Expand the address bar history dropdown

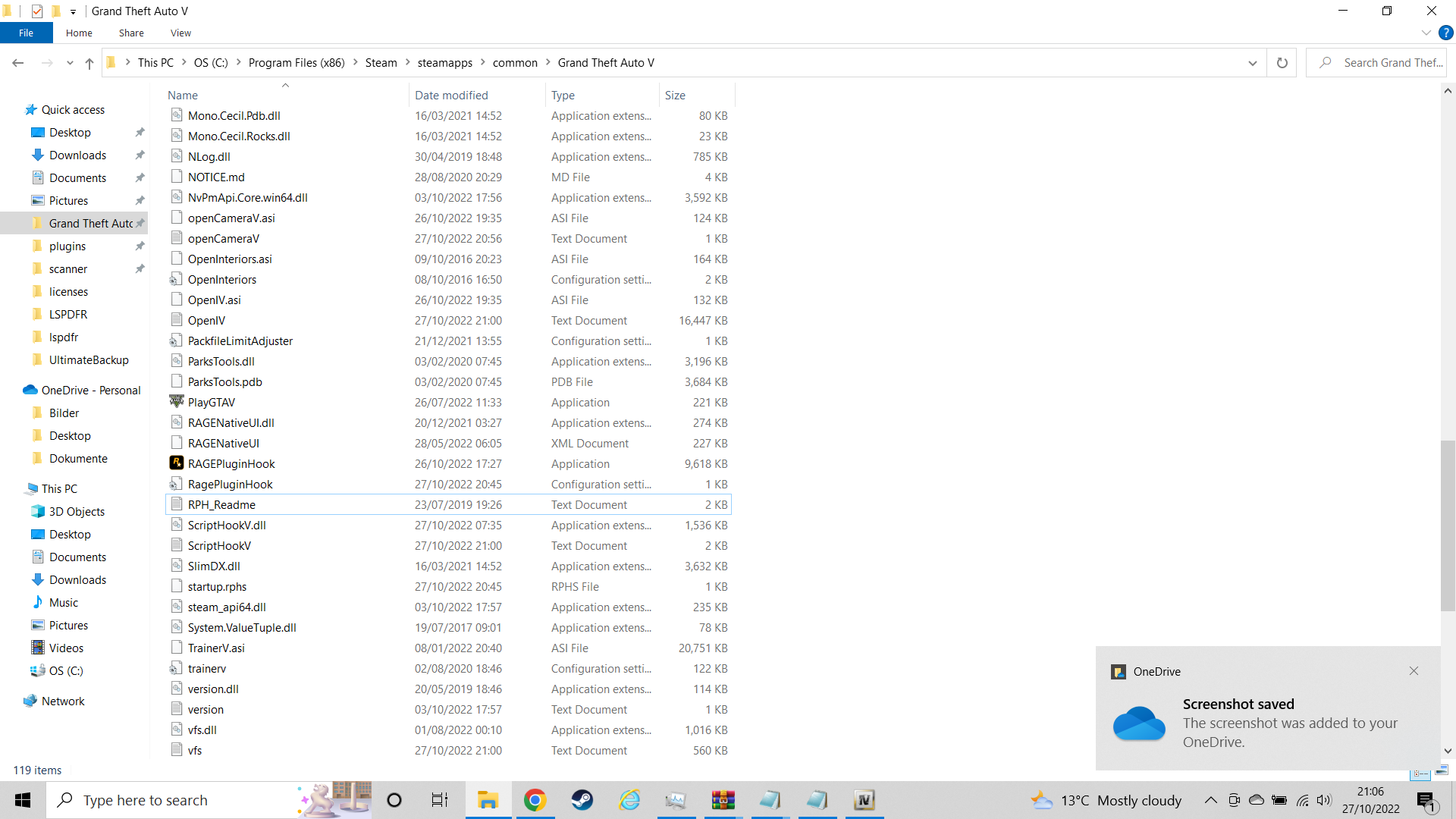[x=1252, y=63]
